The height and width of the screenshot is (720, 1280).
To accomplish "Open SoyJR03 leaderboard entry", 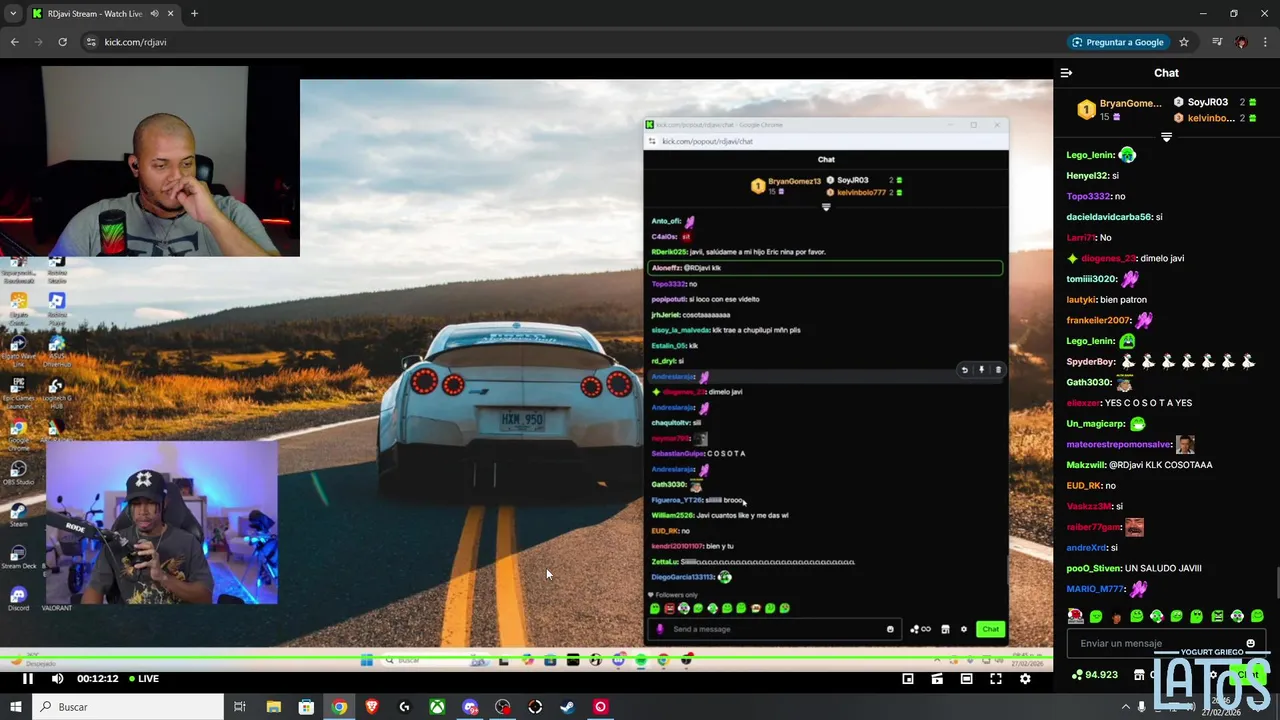I will (x=1215, y=102).
